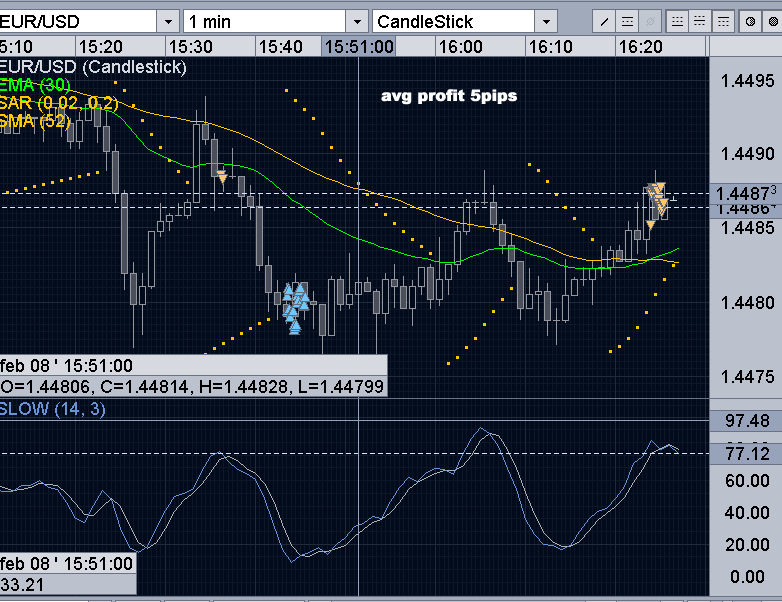Click the SMA (52) legend label
This screenshot has height=602, width=782.
[x=35, y=121]
